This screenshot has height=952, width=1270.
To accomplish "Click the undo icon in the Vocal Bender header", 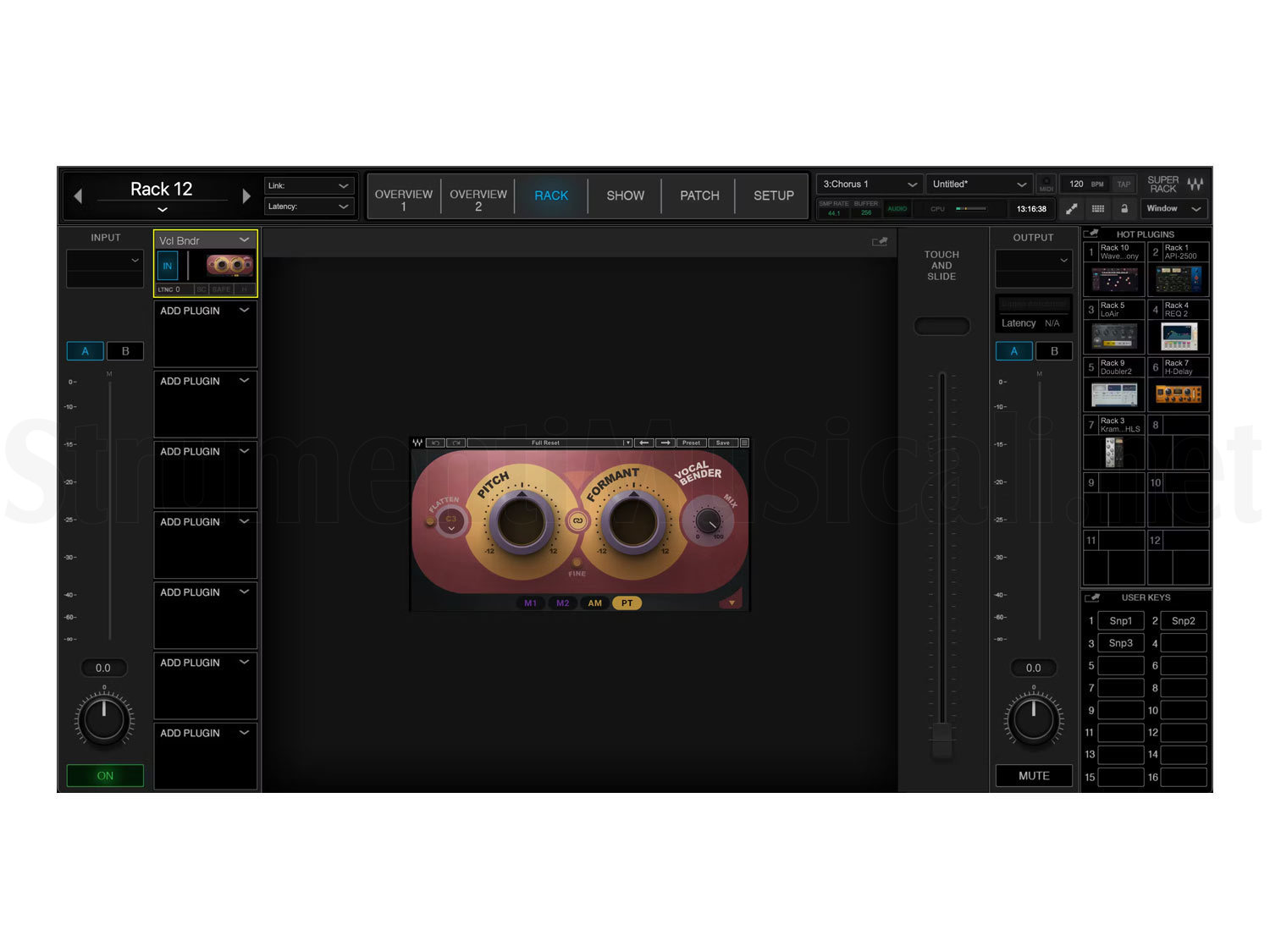I will coord(435,443).
